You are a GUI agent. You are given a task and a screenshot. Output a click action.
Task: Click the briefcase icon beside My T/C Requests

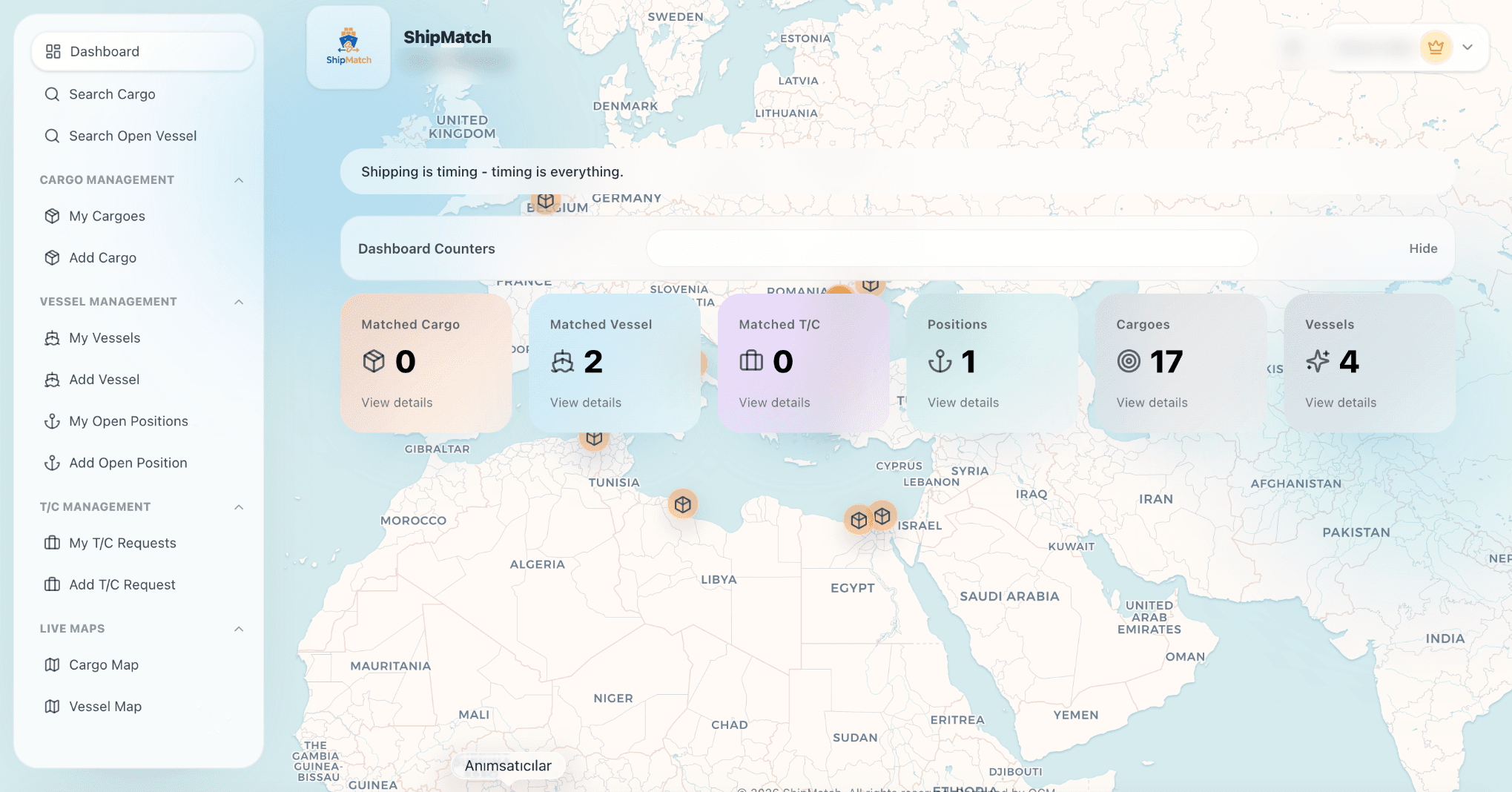pos(51,542)
